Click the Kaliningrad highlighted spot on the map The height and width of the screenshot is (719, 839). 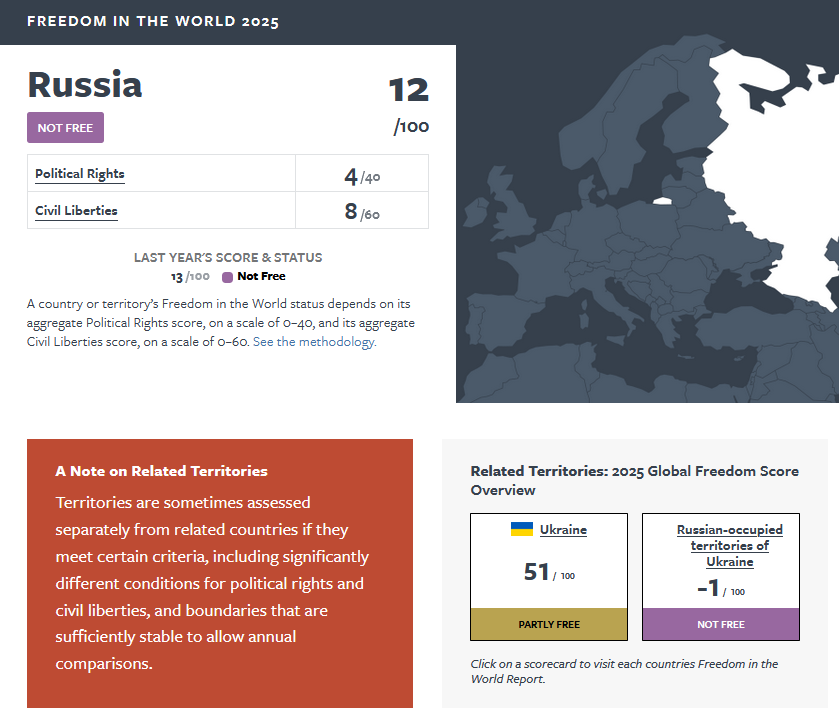pyautogui.click(x=662, y=201)
